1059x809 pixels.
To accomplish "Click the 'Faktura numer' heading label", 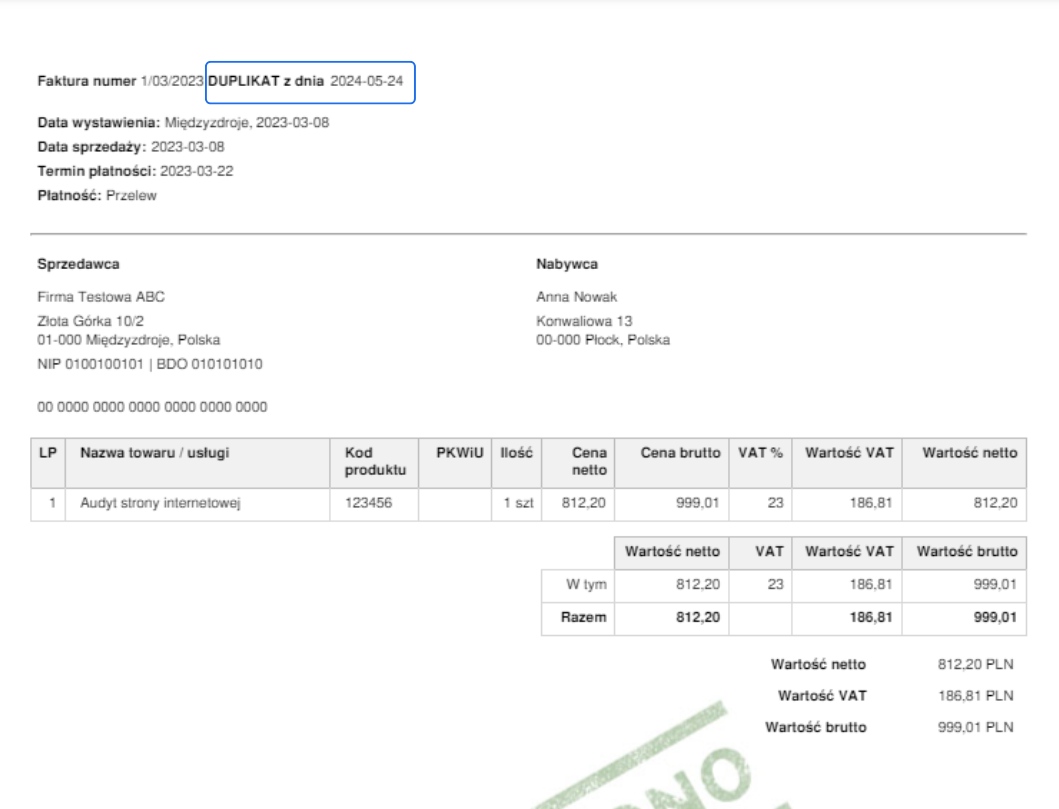I will pyautogui.click(x=86, y=81).
